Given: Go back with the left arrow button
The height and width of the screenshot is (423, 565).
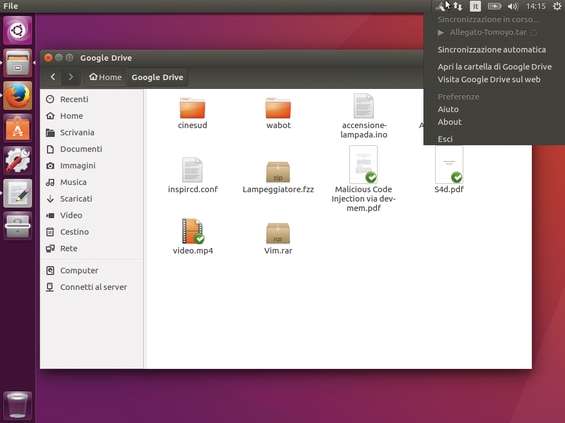Looking at the screenshot, I should pyautogui.click(x=53, y=77).
